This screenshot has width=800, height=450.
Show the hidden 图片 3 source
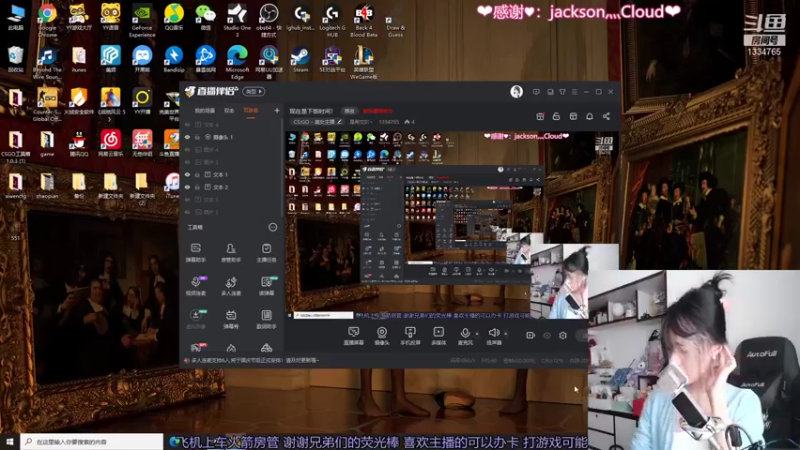point(187,162)
